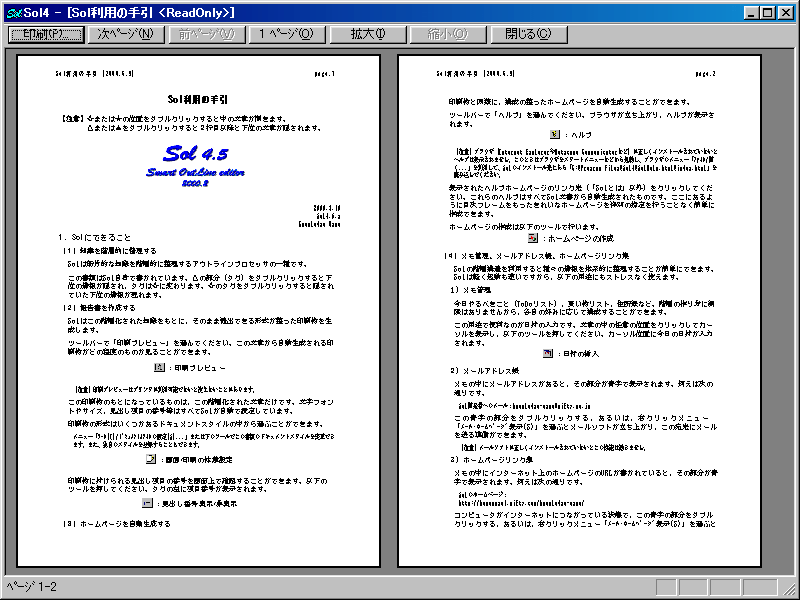The width and height of the screenshot is (800, 600).
Task: Click the resize grip in the status bar corner
Action: pyautogui.click(x=789, y=588)
